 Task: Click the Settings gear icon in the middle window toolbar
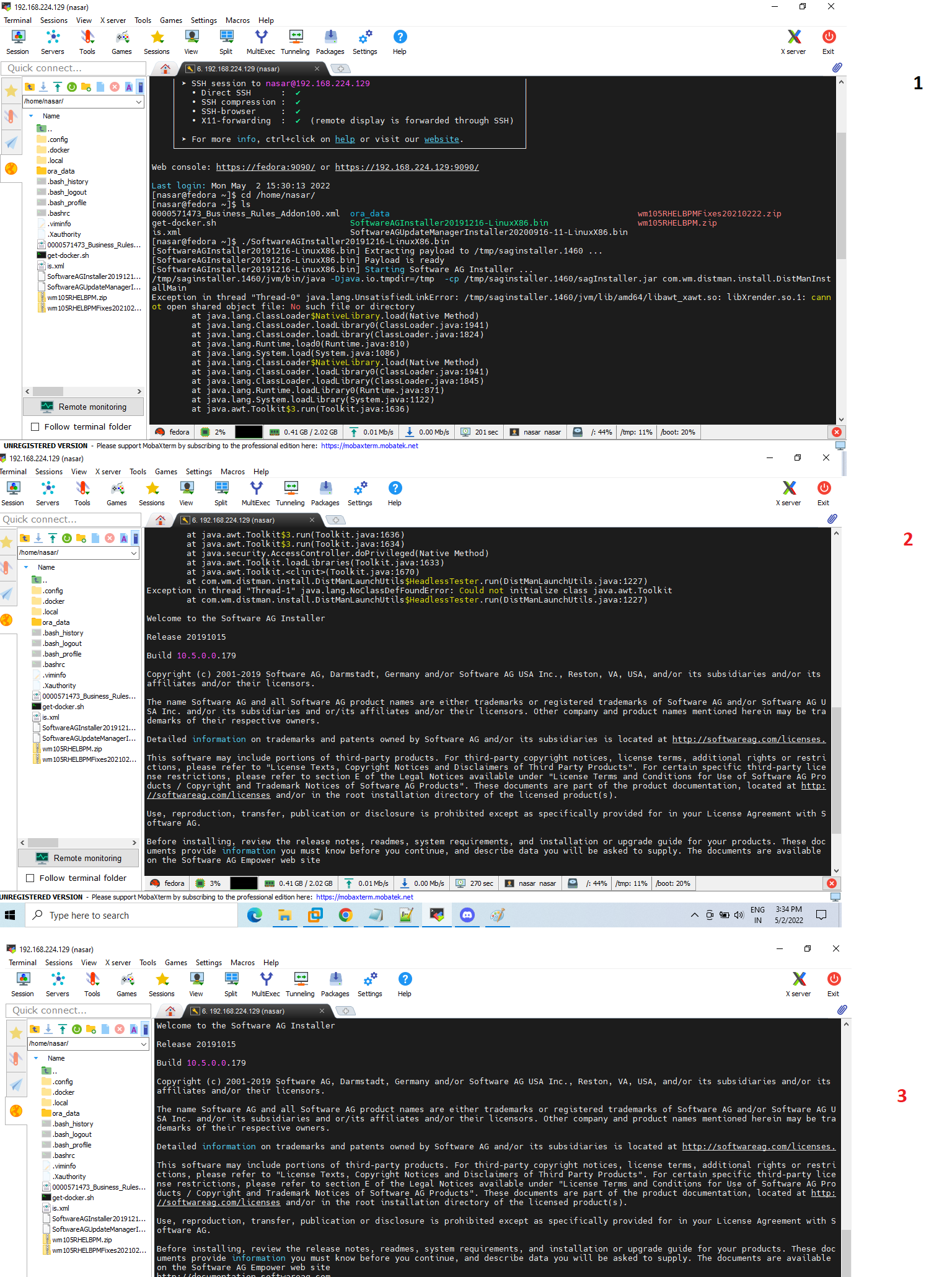click(360, 493)
